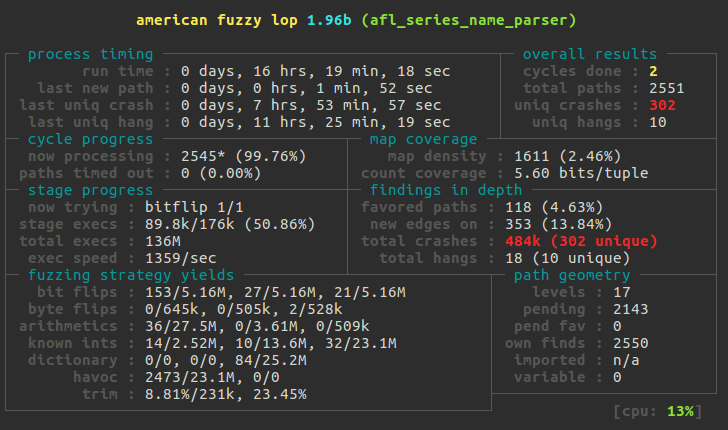The width and height of the screenshot is (728, 430).
Task: Click the total execs value '136M'
Action: [x=163, y=241]
